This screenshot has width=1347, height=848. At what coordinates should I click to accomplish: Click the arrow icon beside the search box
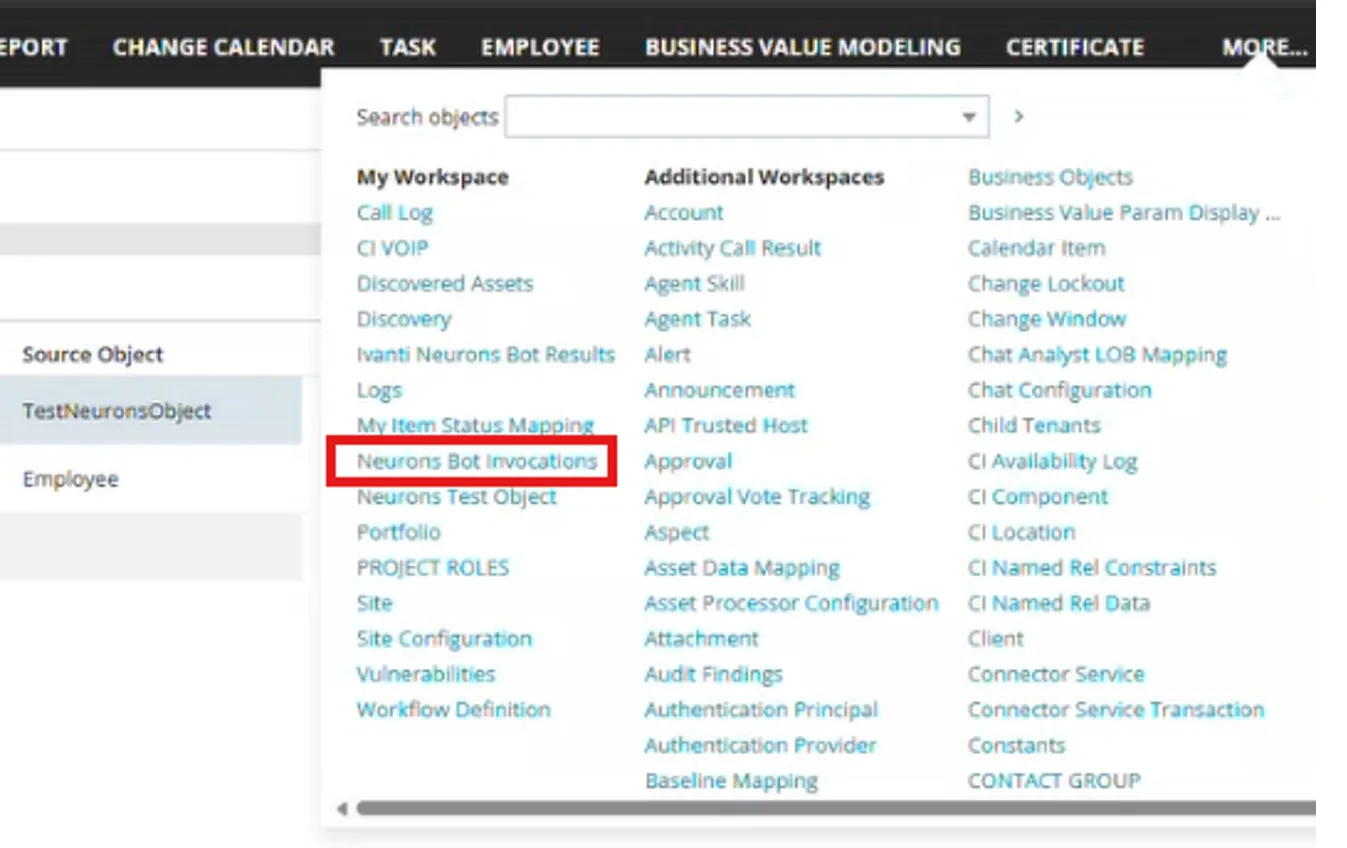point(1018,116)
